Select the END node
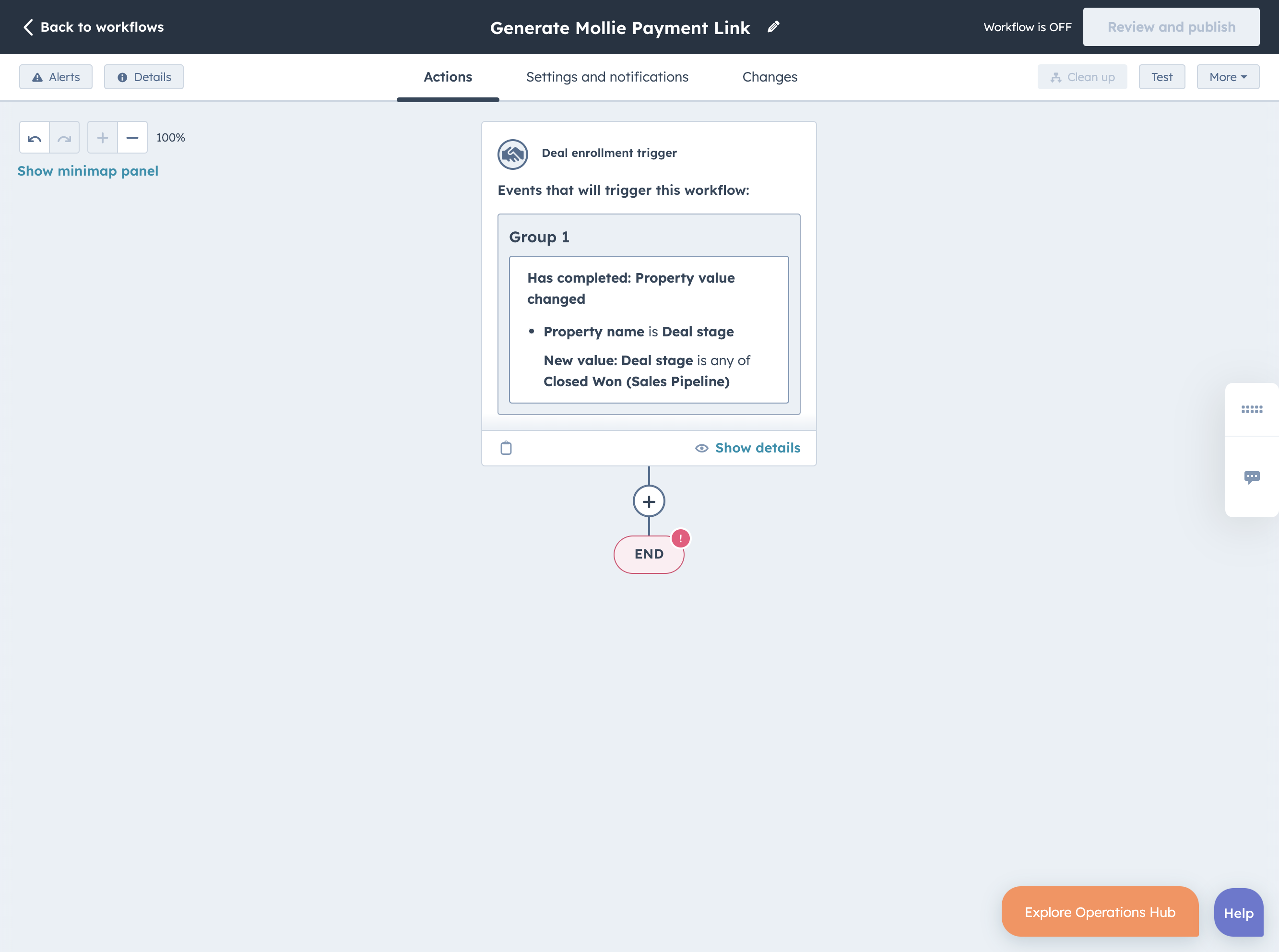 [649, 554]
